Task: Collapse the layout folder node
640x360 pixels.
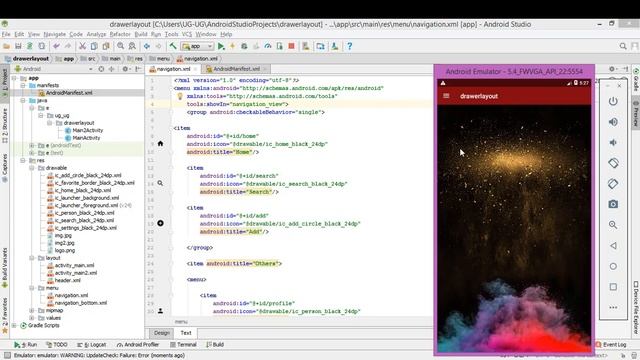Action: tap(32, 258)
